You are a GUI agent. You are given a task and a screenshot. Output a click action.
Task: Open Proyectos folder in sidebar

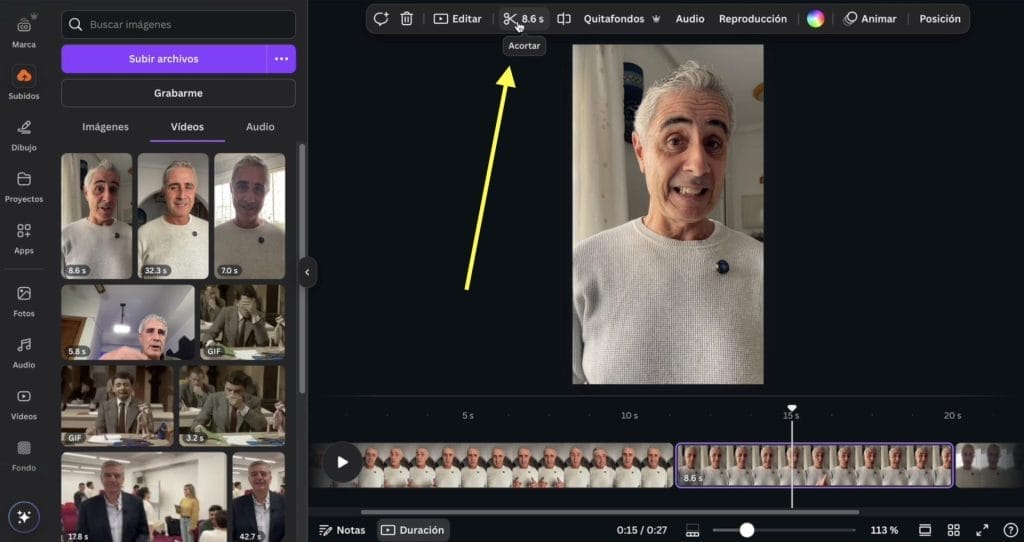[24, 186]
